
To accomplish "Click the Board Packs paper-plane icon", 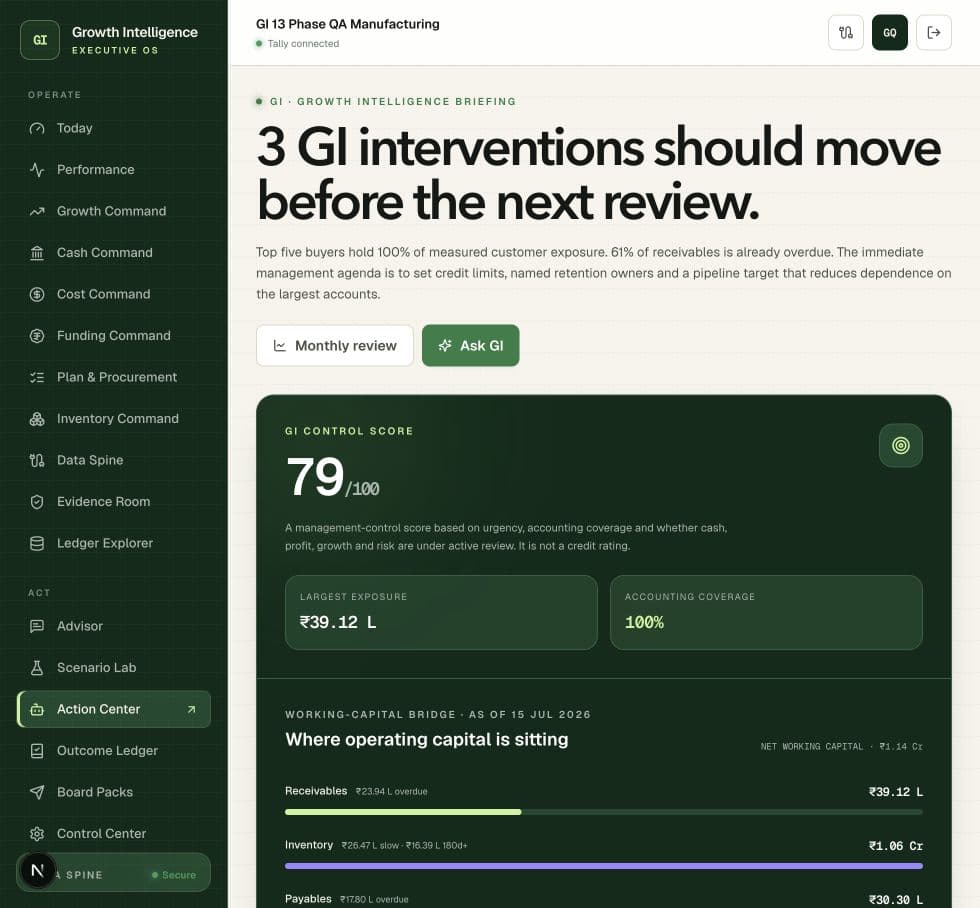I will coord(37,792).
